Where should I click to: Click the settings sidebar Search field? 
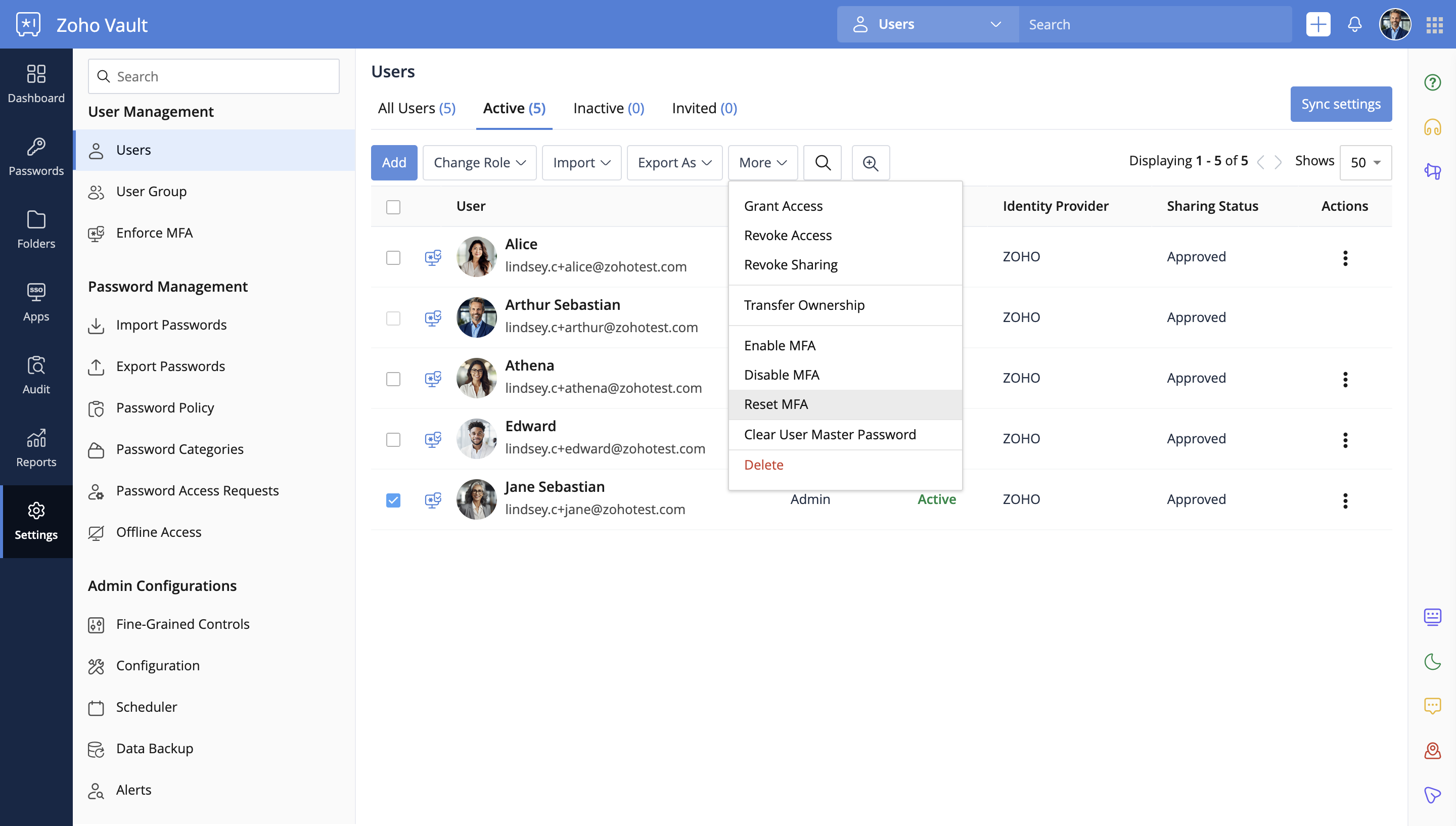tap(214, 77)
